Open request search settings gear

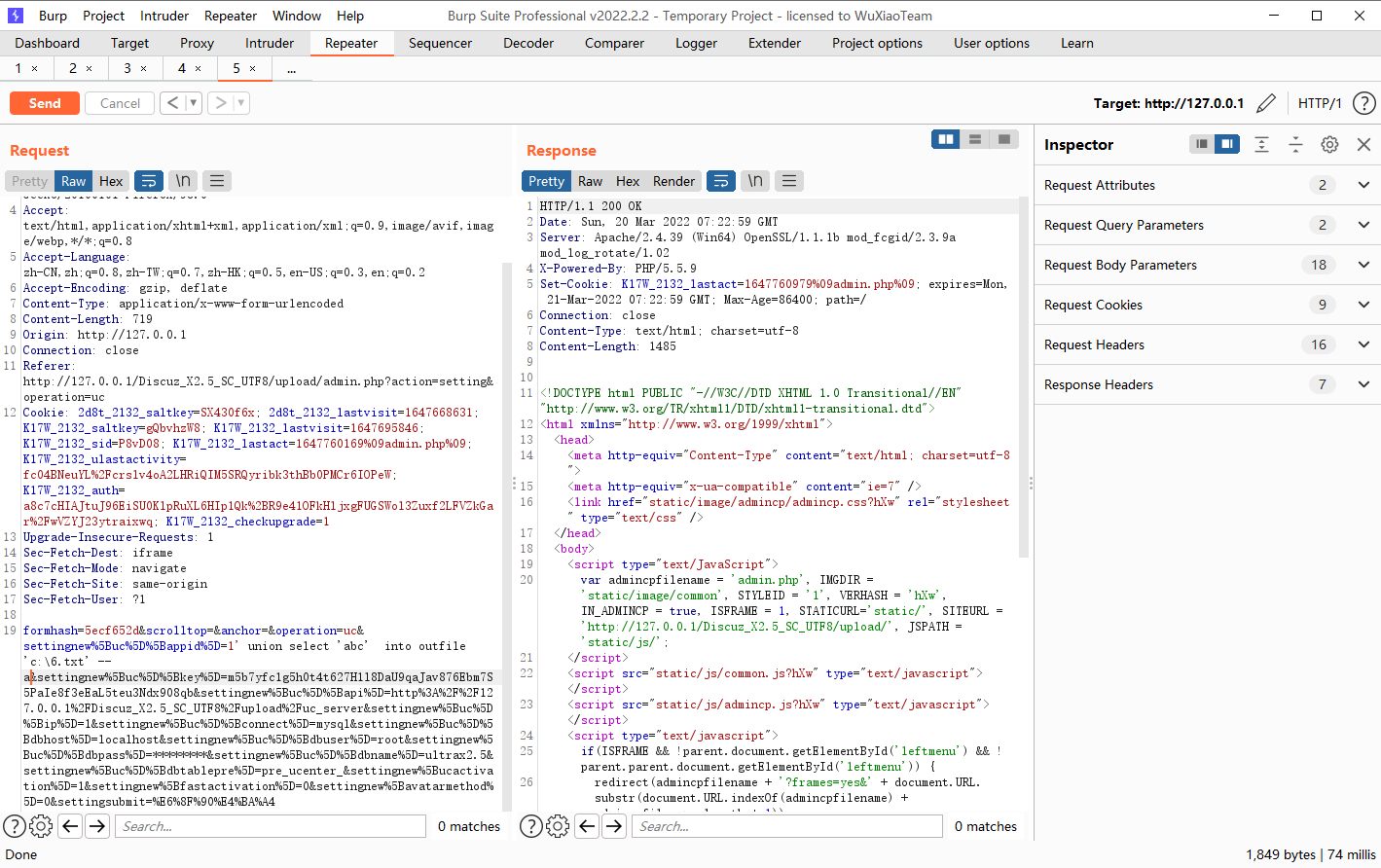tap(41, 826)
